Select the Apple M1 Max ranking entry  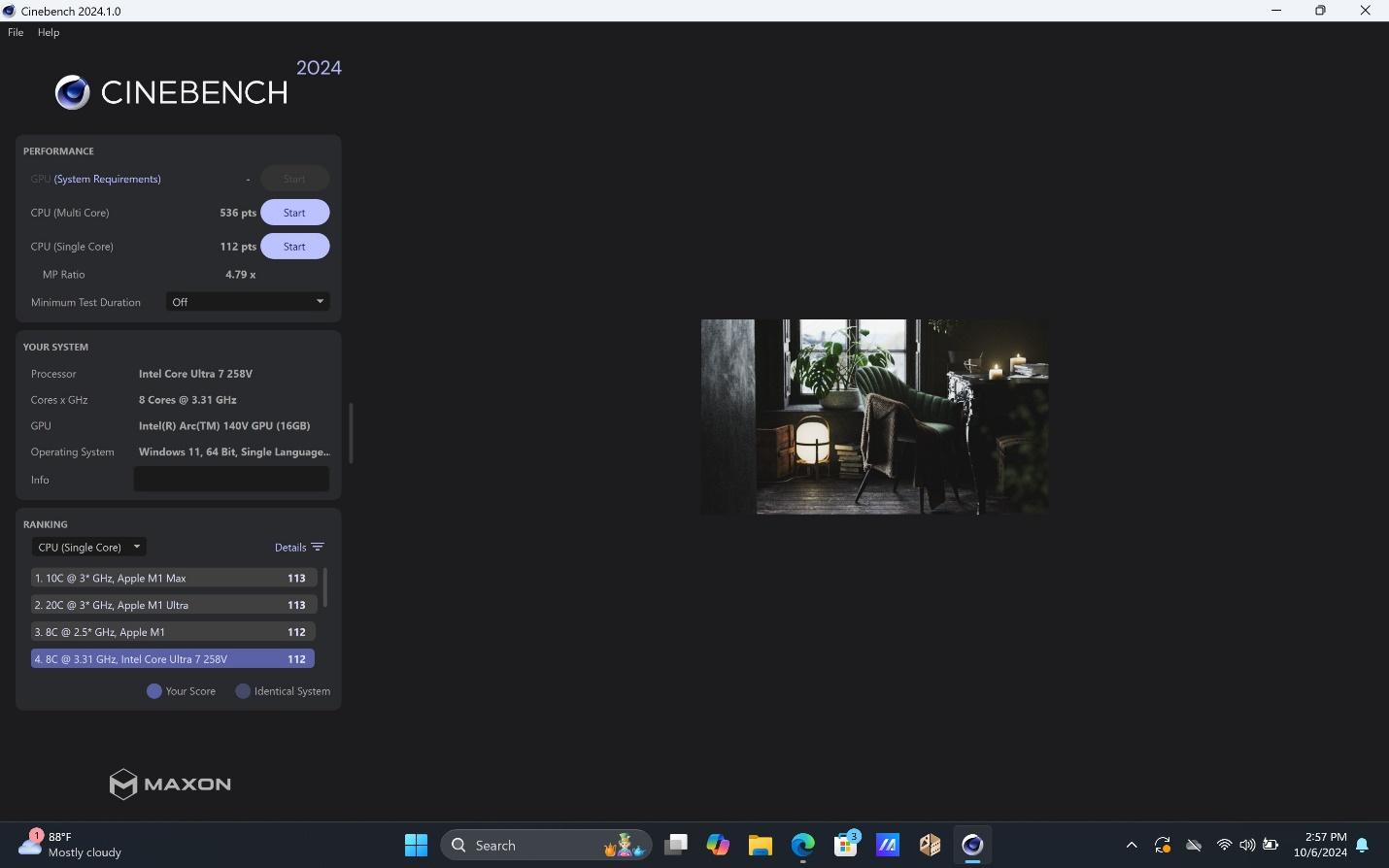coord(173,578)
